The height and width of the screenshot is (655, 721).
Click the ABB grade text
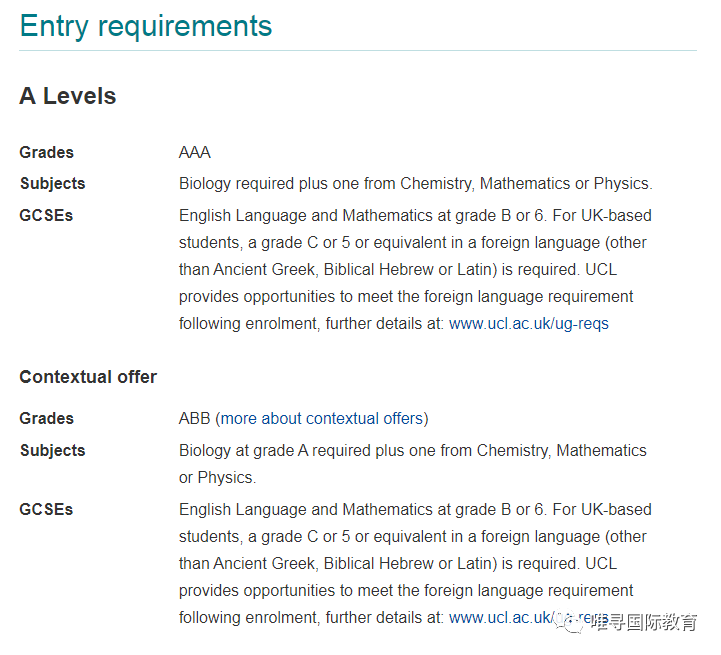[x=194, y=419]
